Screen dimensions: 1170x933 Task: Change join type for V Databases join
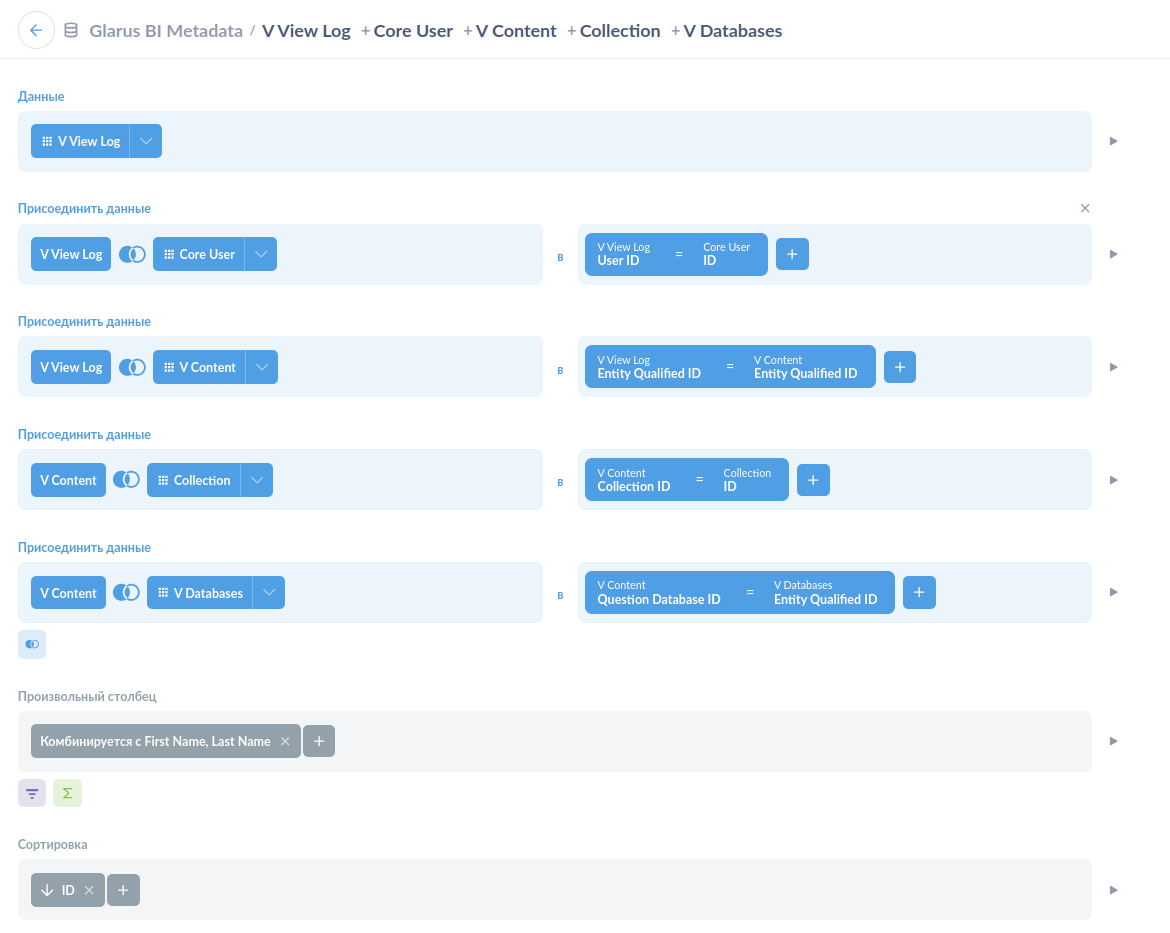(126, 593)
